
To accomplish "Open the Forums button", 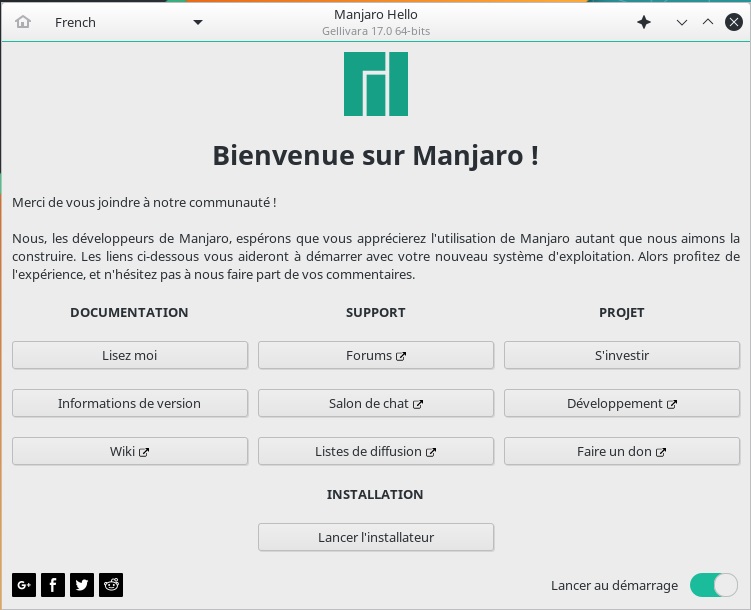I will (376, 355).
